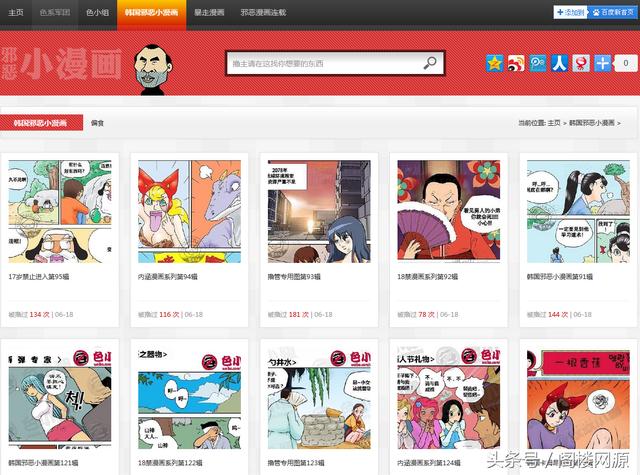Share via the yellow star QQ空间 icon
The width and height of the screenshot is (640, 475).
pos(495,63)
